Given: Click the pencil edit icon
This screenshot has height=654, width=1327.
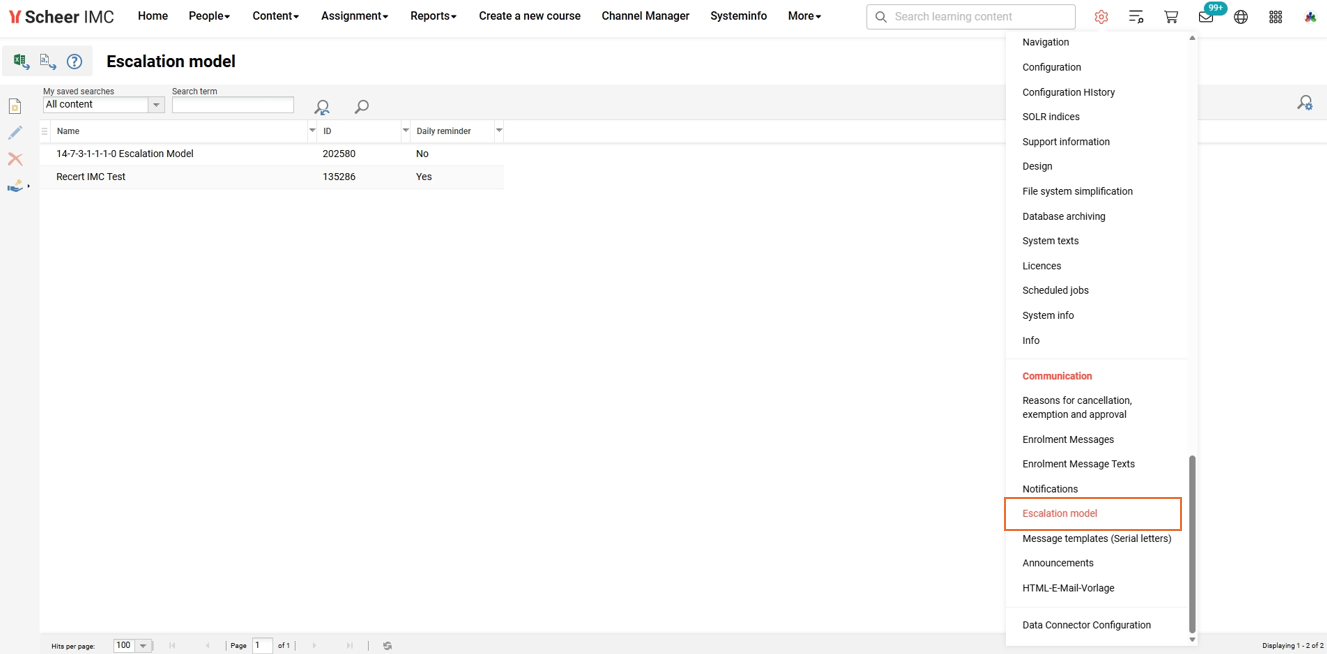Looking at the screenshot, I should point(15,132).
